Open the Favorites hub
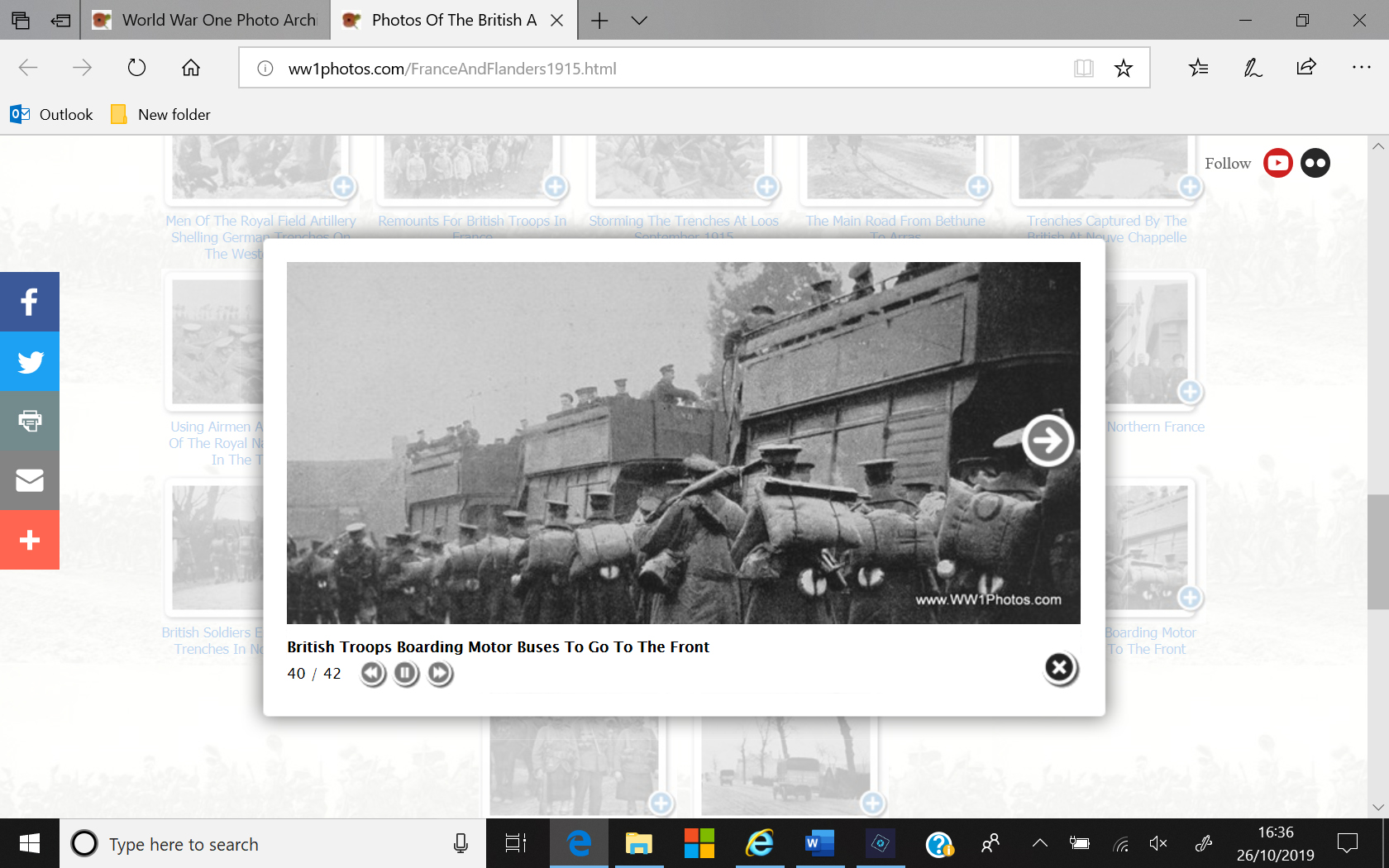Screen dimensions: 1389x868 click(x=1198, y=68)
